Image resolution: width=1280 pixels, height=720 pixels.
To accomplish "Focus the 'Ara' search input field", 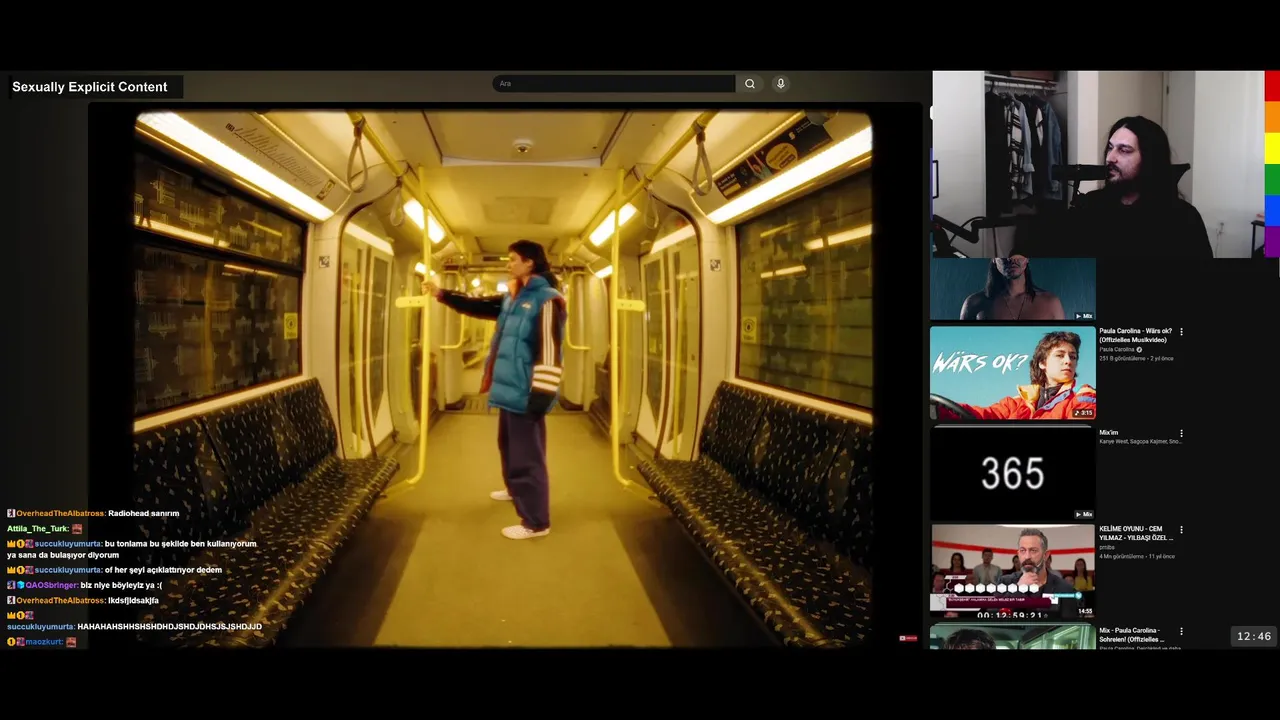I will 614,84.
